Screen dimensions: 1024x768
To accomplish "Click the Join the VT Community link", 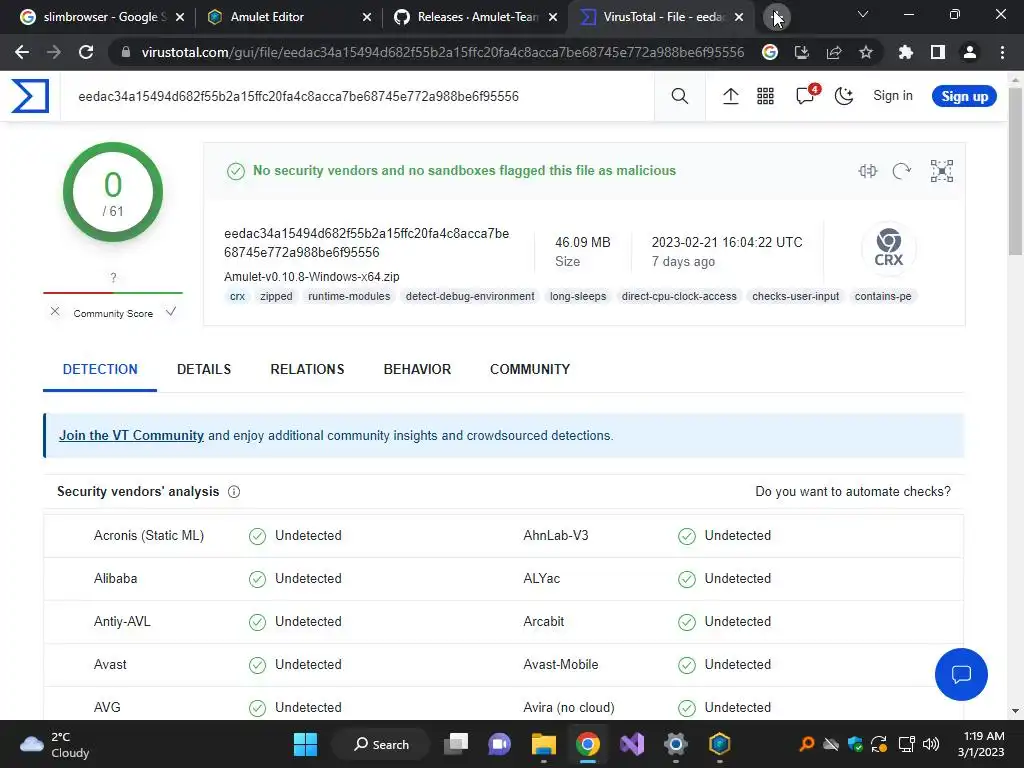I will coord(131,436).
